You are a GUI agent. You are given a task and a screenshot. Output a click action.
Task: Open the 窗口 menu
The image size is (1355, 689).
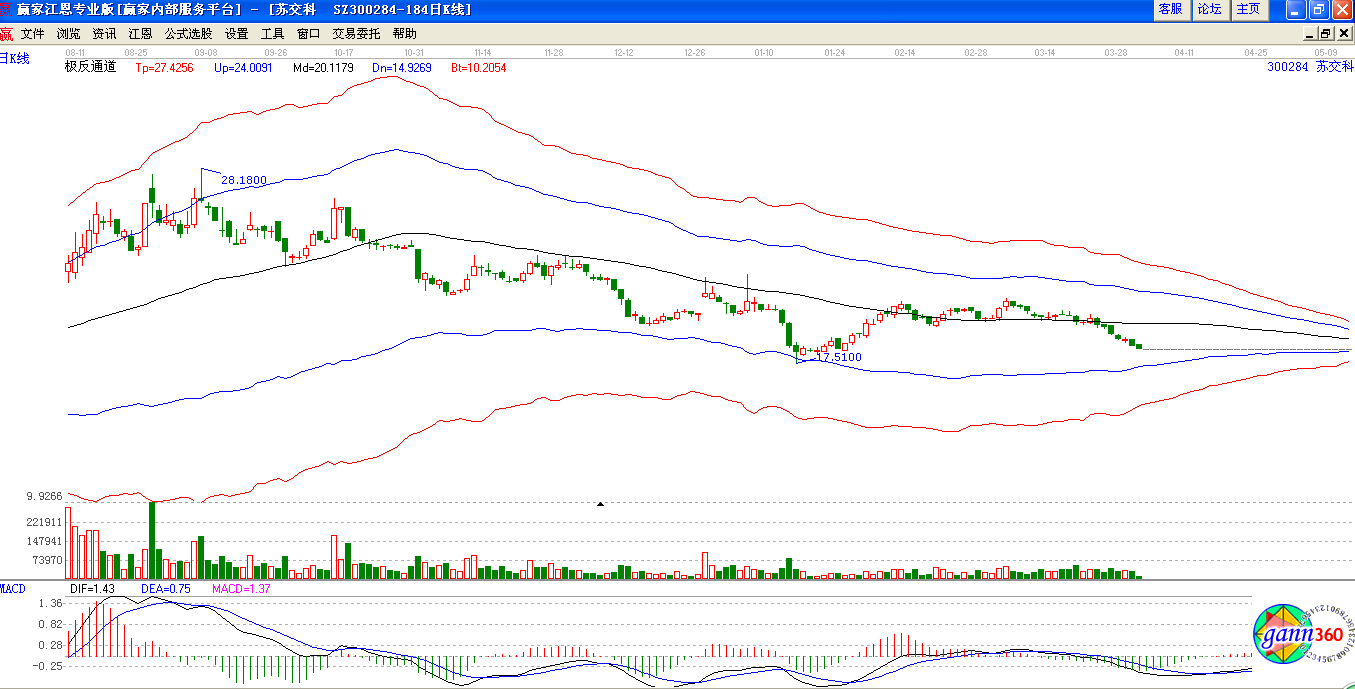(309, 33)
